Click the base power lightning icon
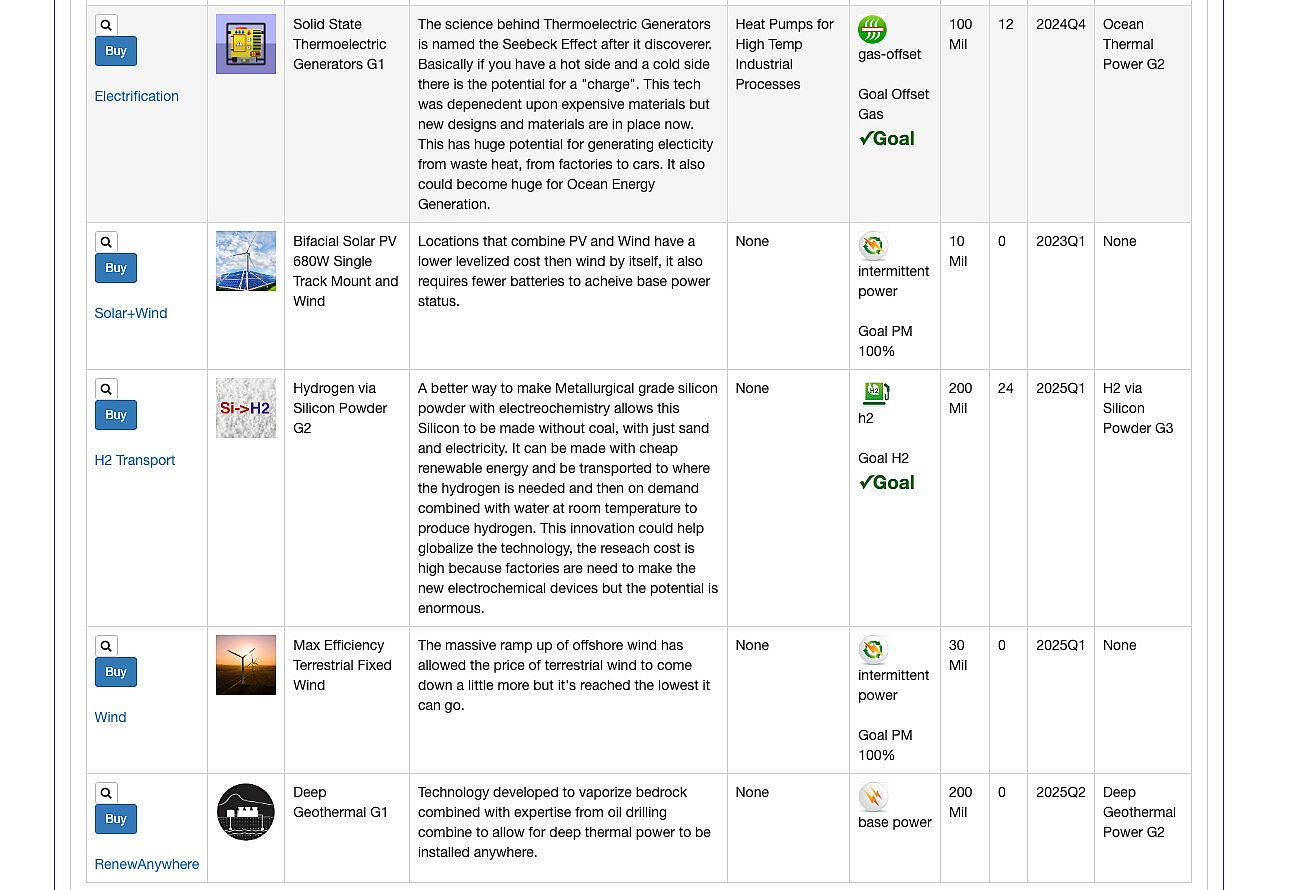Screen dimensions: 1307x890 point(873,797)
